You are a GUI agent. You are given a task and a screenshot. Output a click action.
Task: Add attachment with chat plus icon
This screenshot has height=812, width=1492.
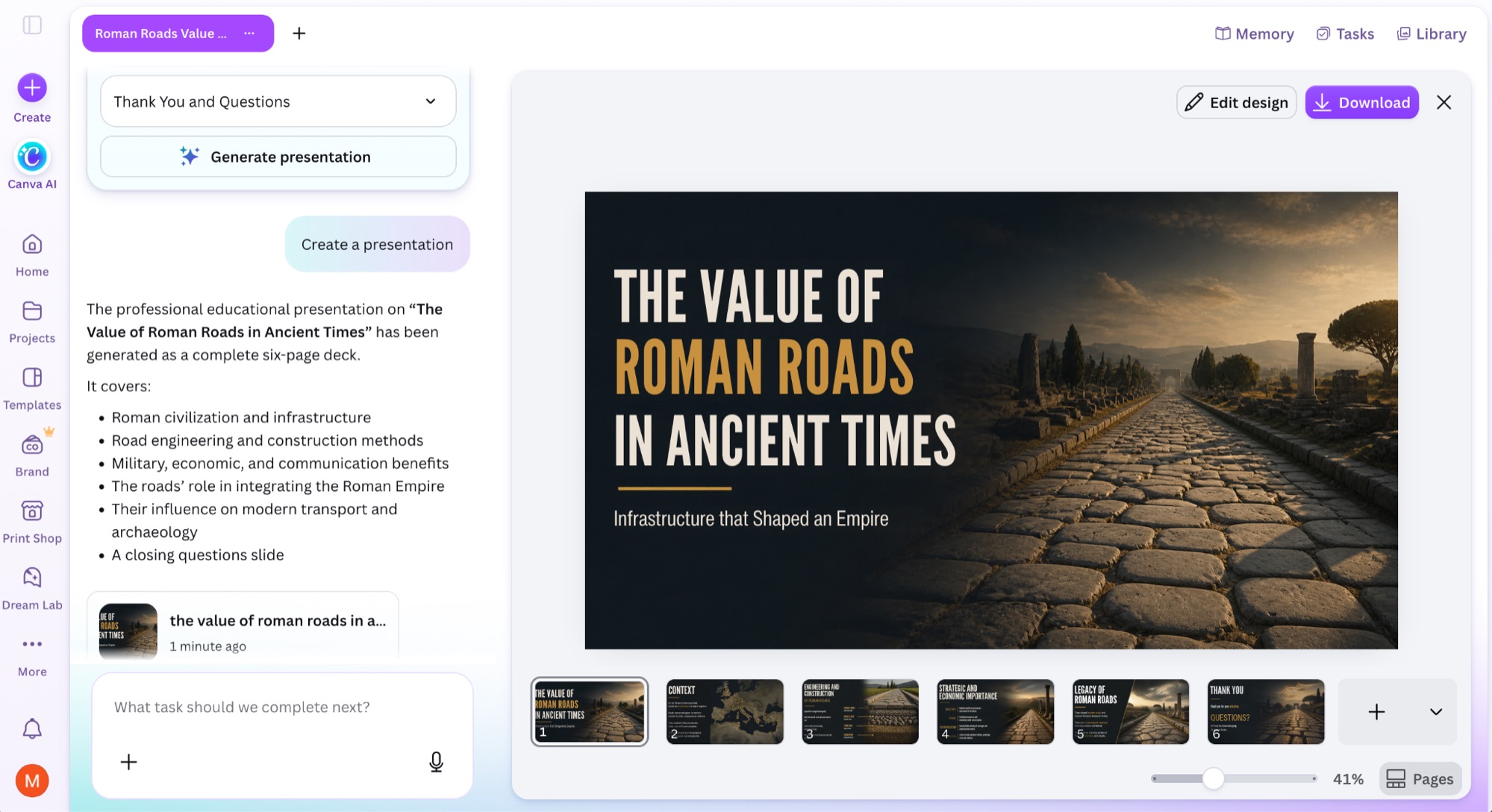(128, 761)
